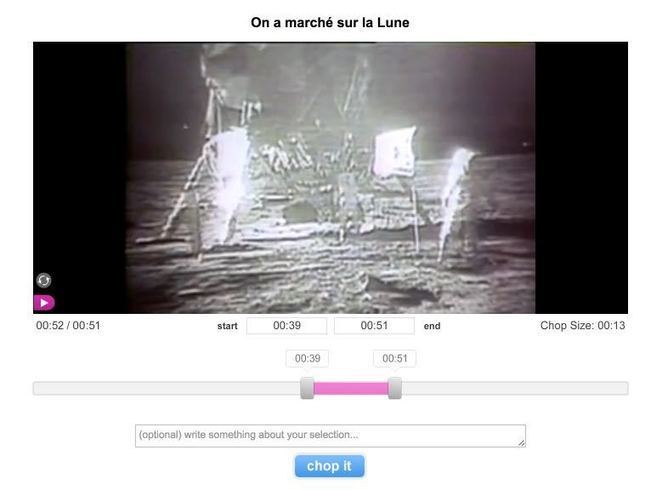Click the start time field showing 00:39

click(x=286, y=326)
